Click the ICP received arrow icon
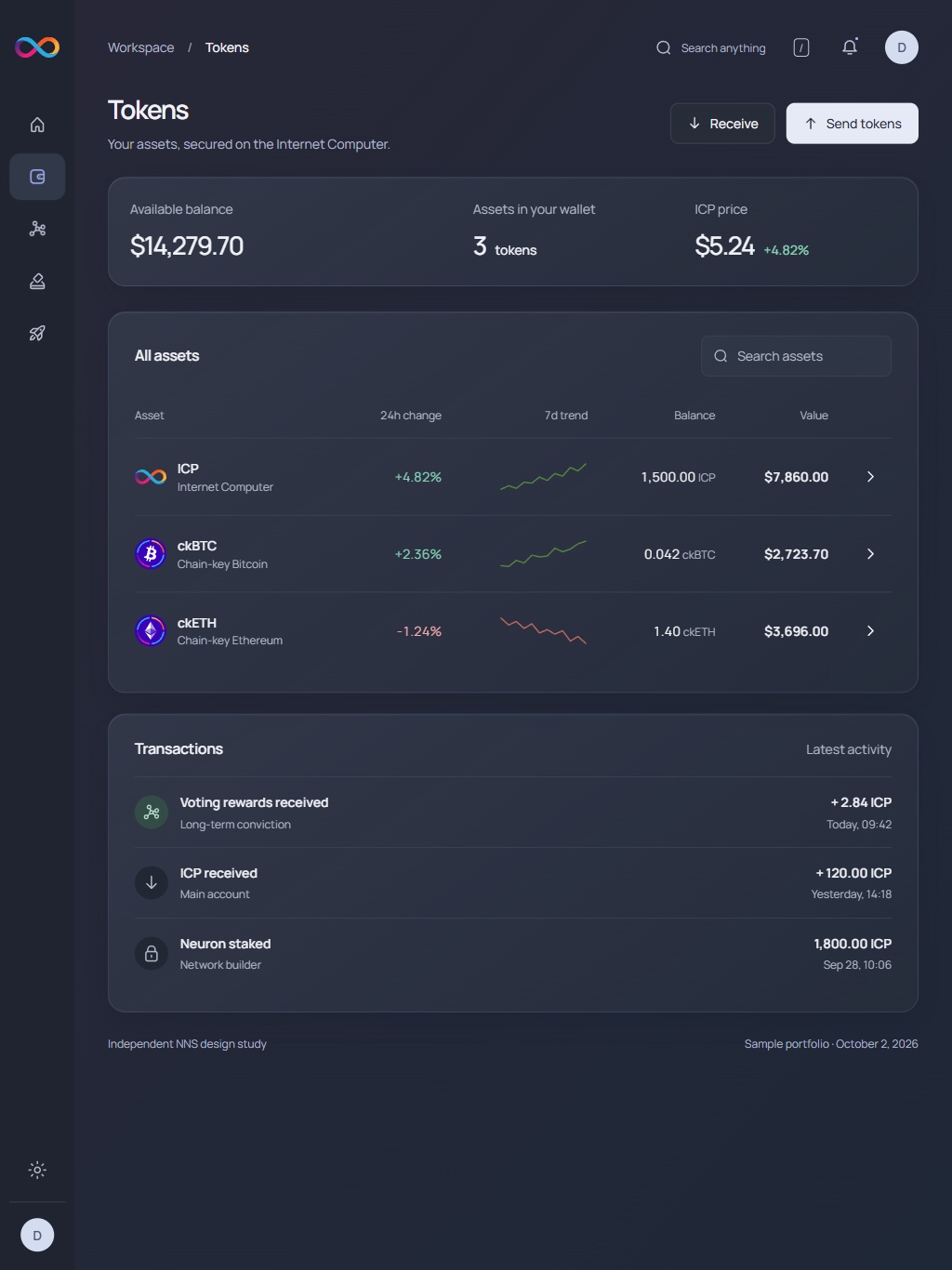952x1270 pixels. click(152, 883)
